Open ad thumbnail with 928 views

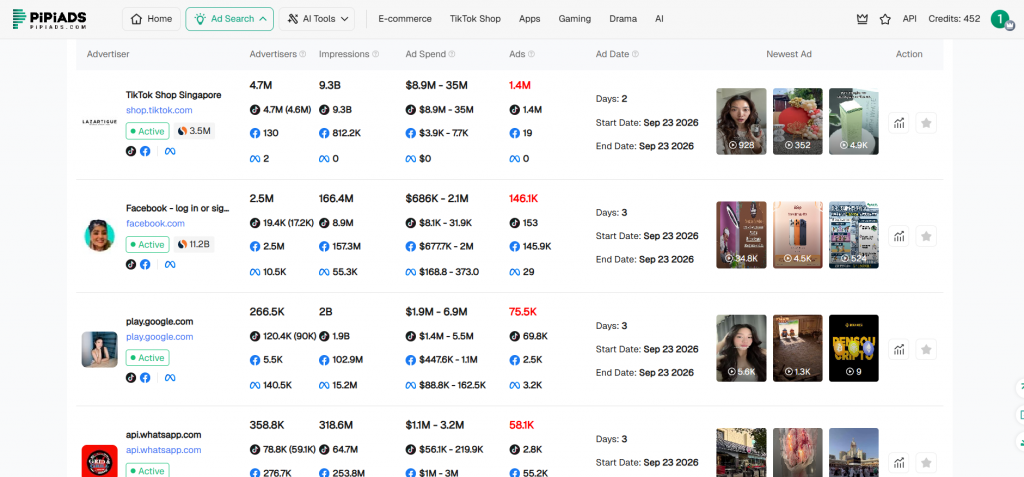[x=741, y=122]
